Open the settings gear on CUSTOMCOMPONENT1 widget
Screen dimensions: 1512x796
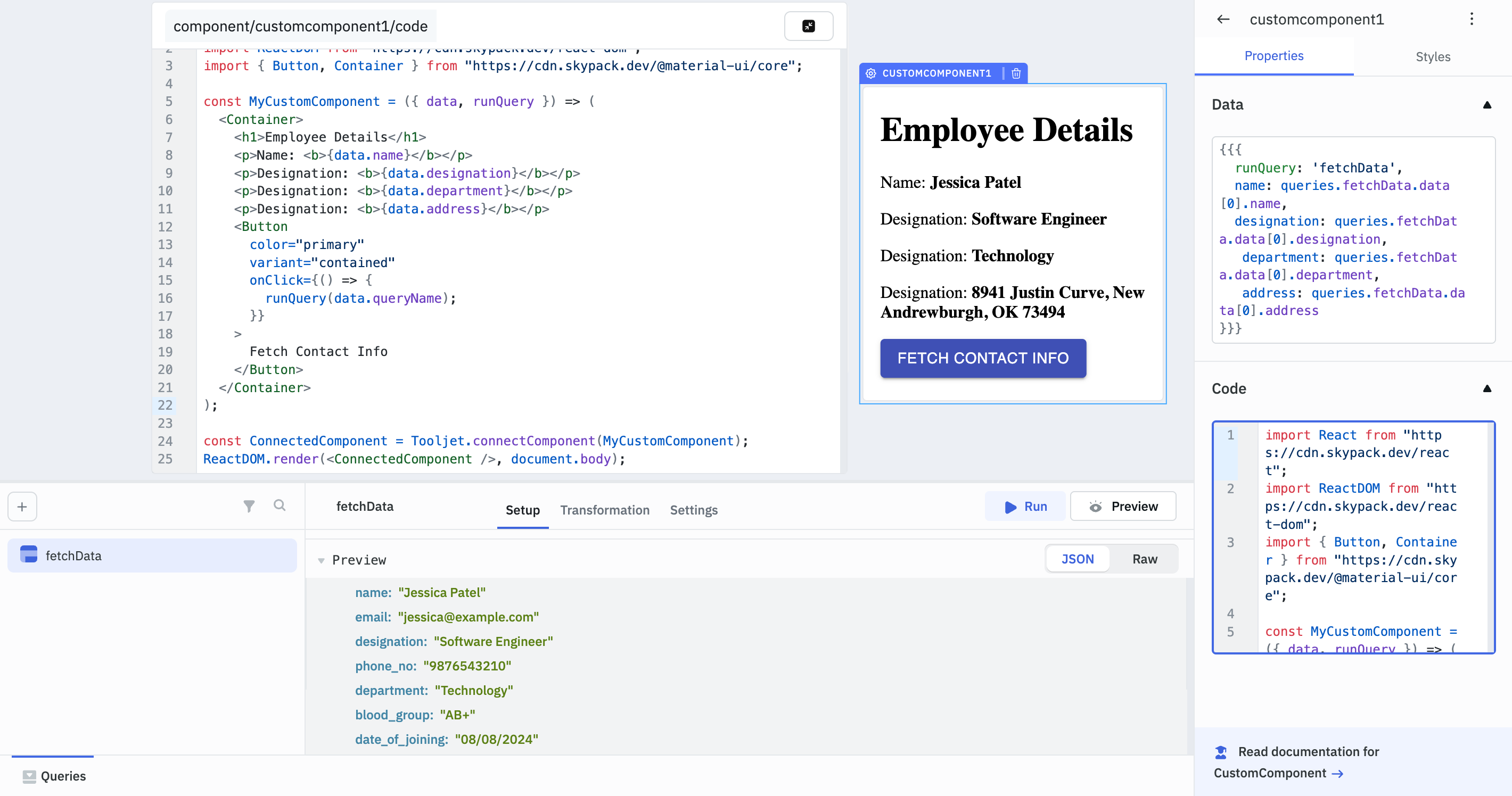(870, 73)
